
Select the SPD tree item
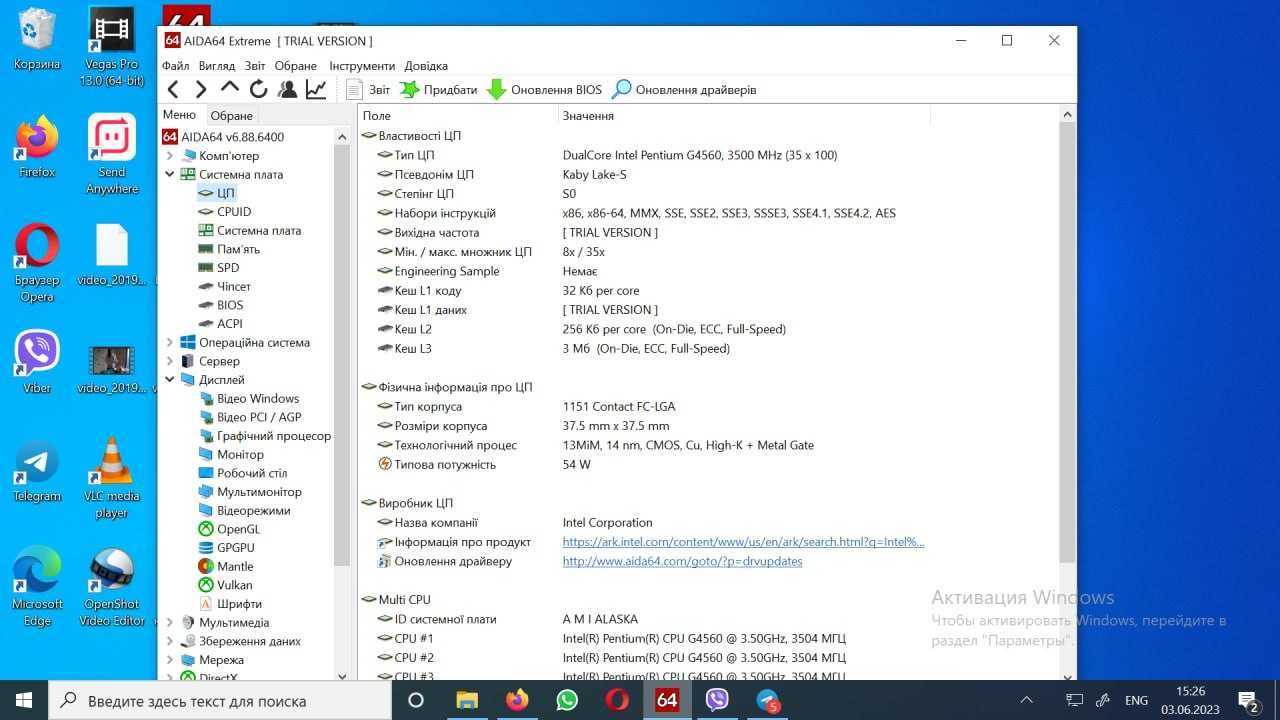pyautogui.click(x=228, y=268)
